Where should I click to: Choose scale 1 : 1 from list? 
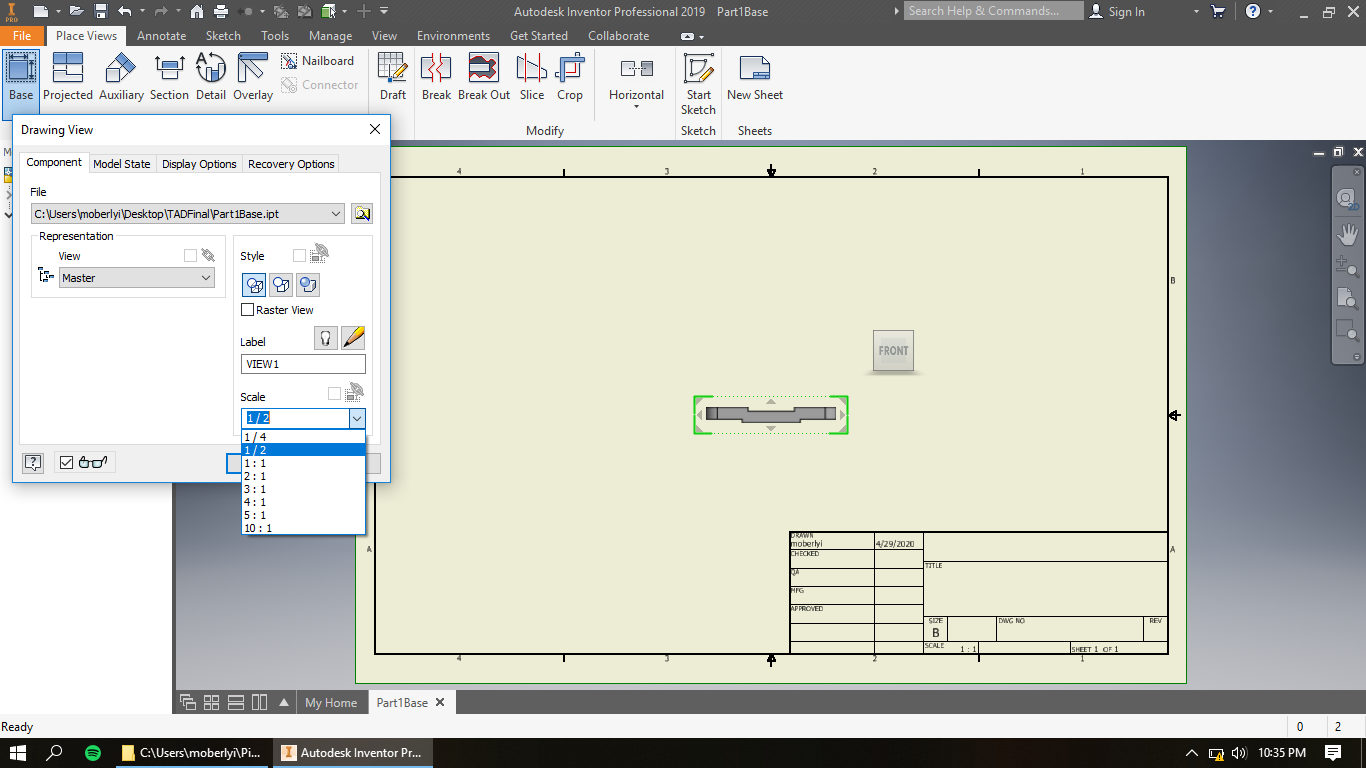[303, 463]
